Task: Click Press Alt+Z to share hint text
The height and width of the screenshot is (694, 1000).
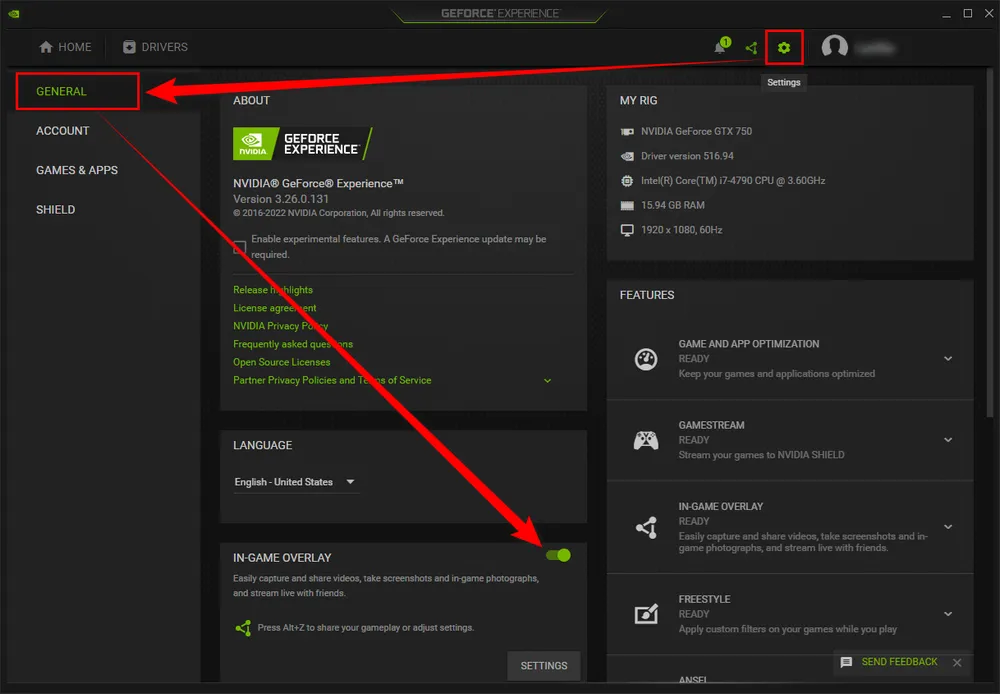Action: point(365,628)
